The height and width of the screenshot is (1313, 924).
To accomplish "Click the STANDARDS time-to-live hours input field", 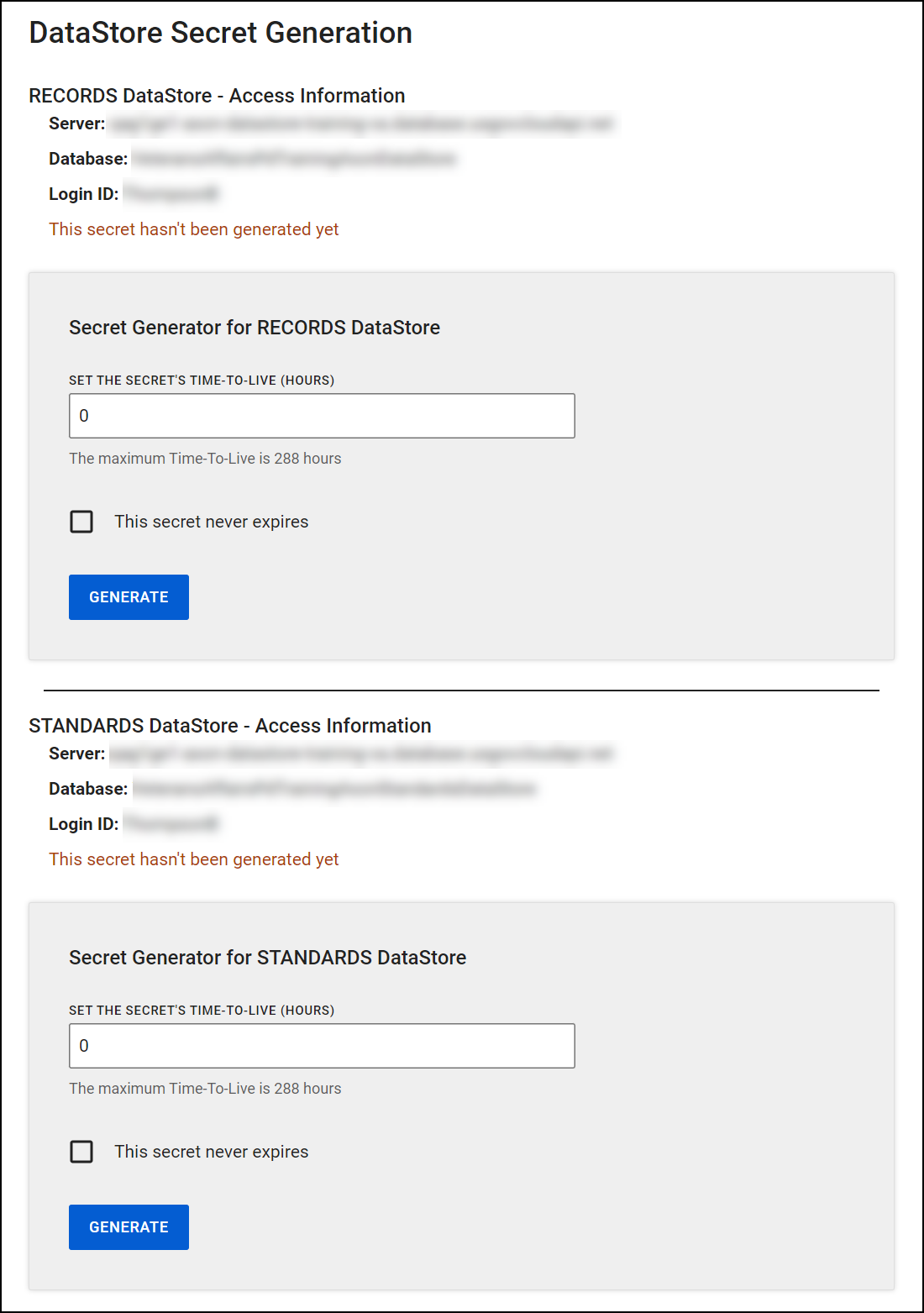I will [x=322, y=1046].
